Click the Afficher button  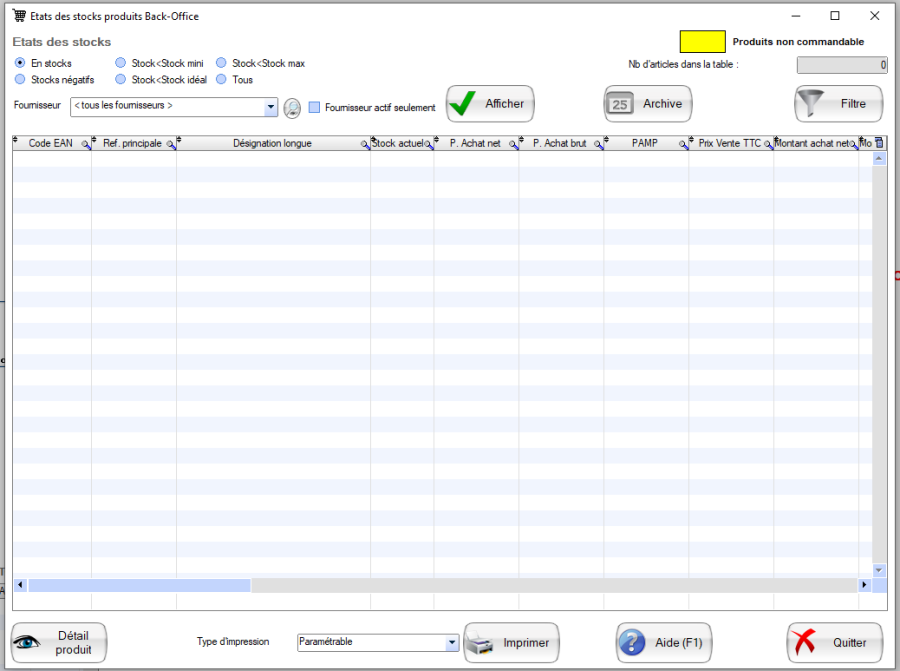[x=490, y=103]
